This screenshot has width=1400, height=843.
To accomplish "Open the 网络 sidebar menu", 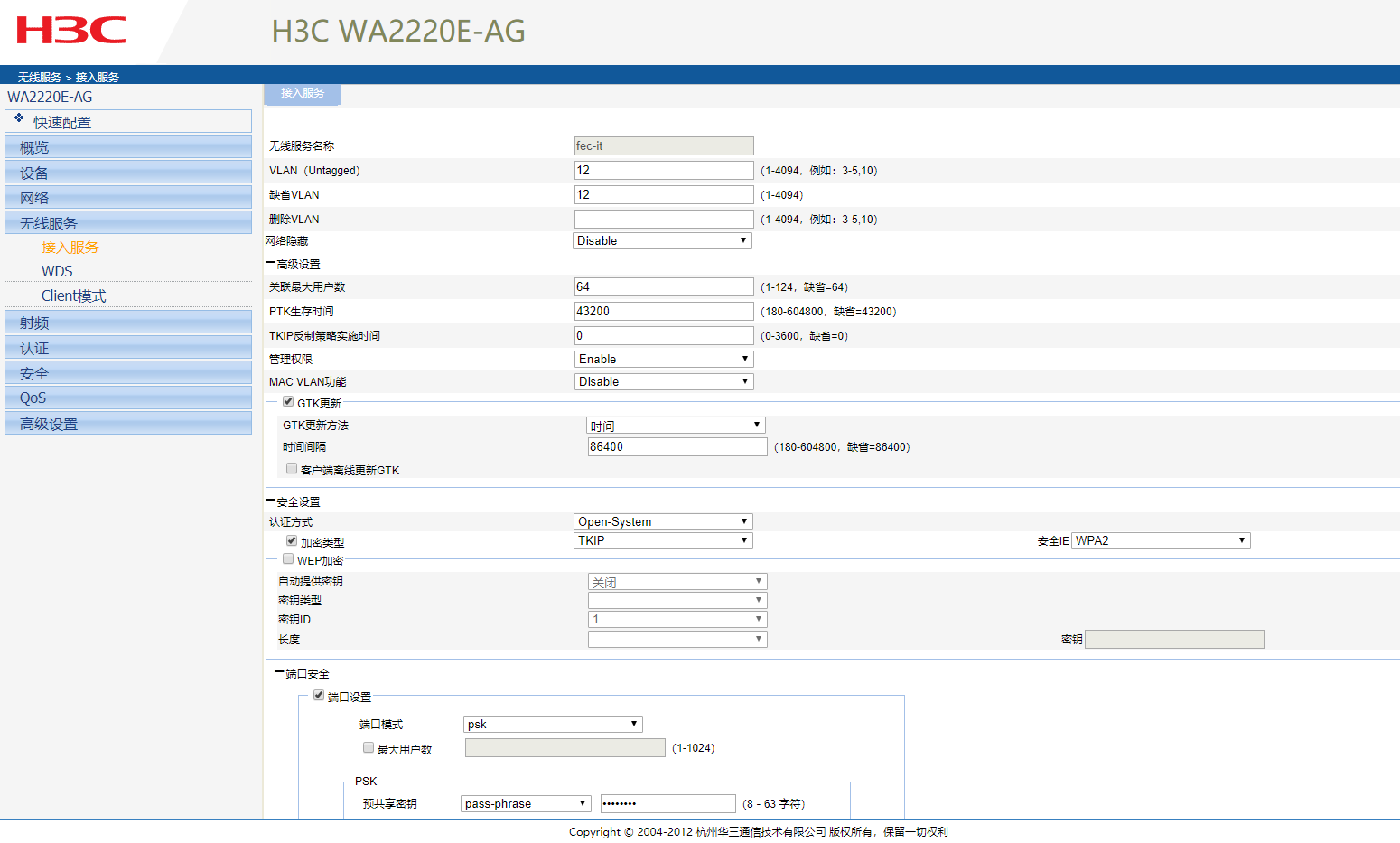I will [128, 198].
